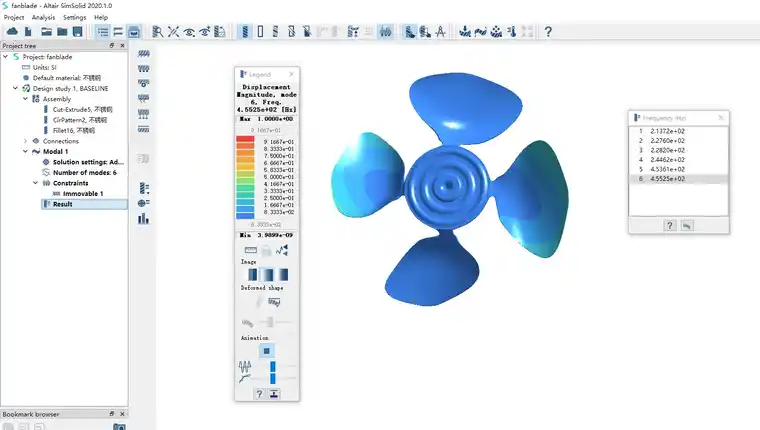
Task: Click the Legend panel help question button
Action: tap(259, 394)
